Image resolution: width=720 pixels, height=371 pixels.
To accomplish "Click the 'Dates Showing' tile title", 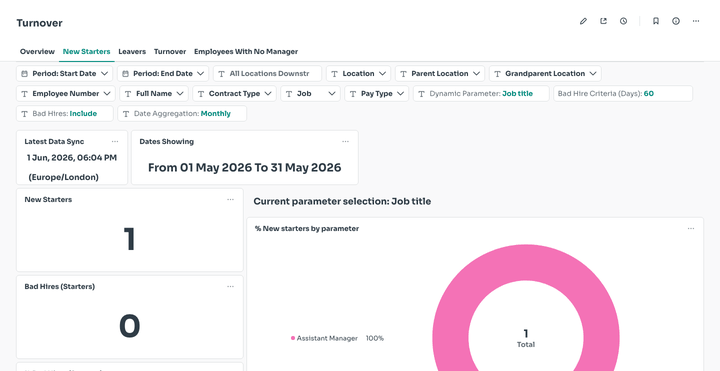I will tap(167, 141).
